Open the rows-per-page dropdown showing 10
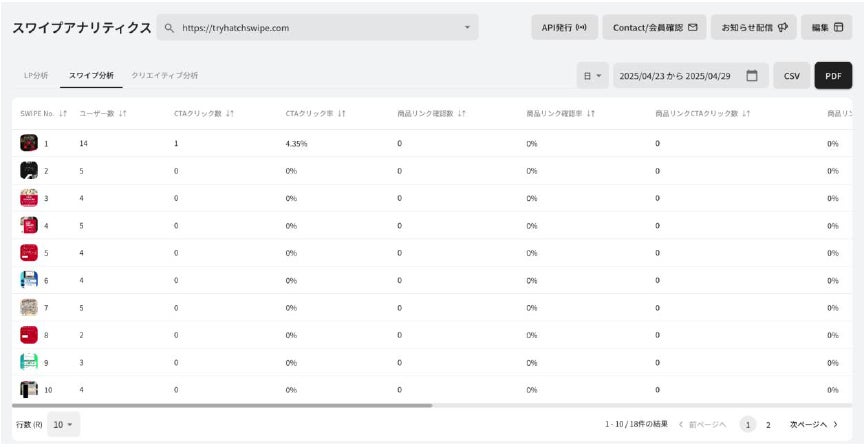Image resolution: width=867 pixels, height=447 pixels. click(x=65, y=425)
